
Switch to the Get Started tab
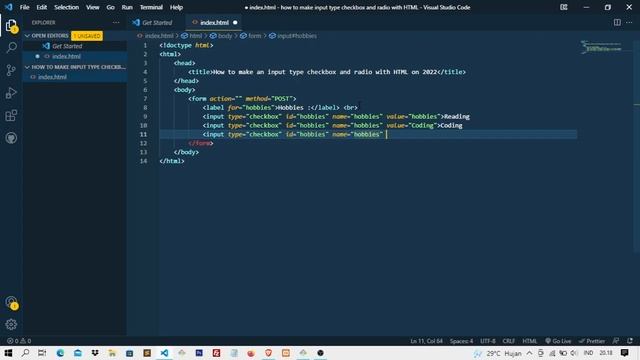(156, 22)
